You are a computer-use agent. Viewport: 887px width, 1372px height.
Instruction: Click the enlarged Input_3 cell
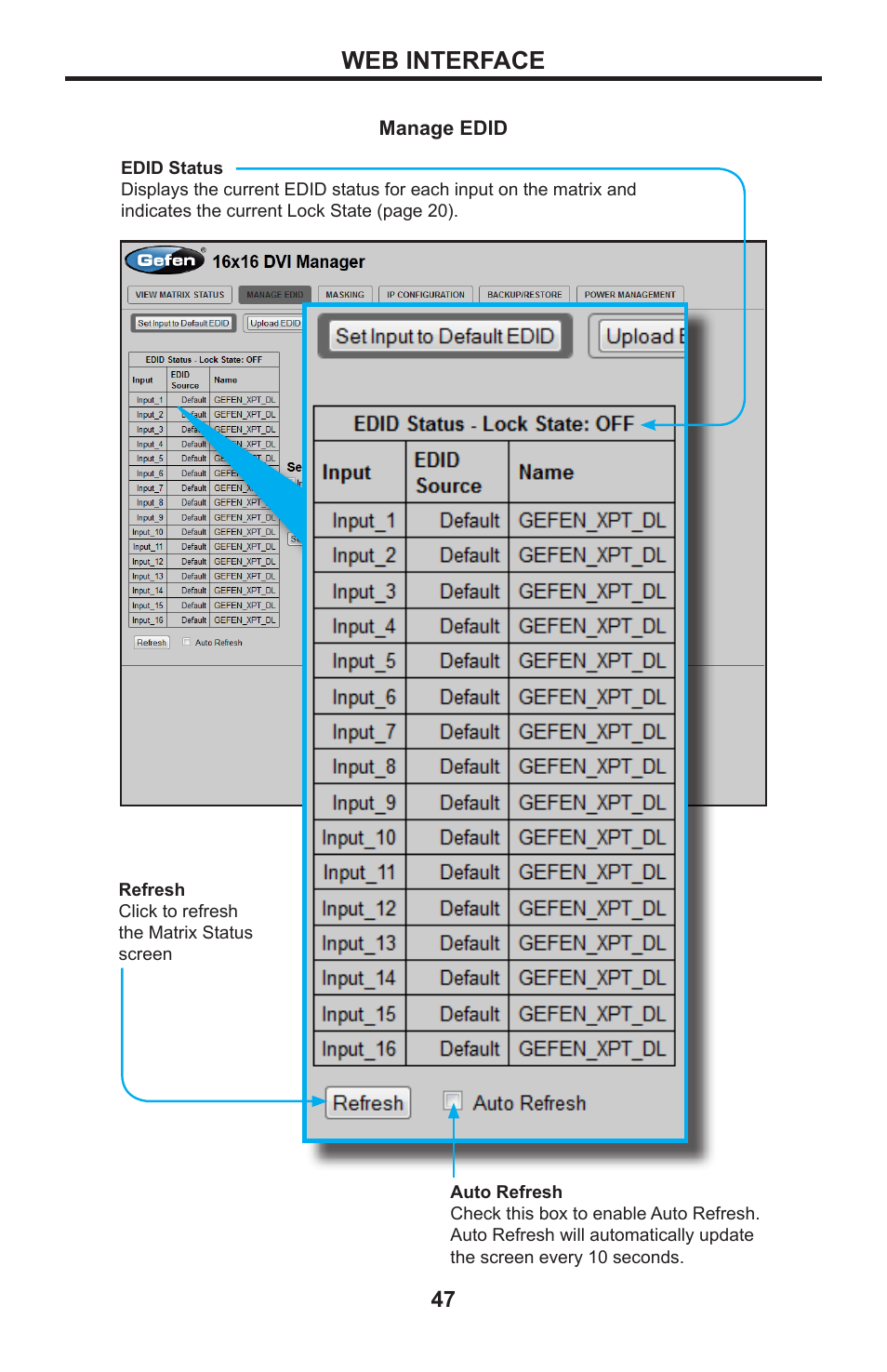coord(361,592)
